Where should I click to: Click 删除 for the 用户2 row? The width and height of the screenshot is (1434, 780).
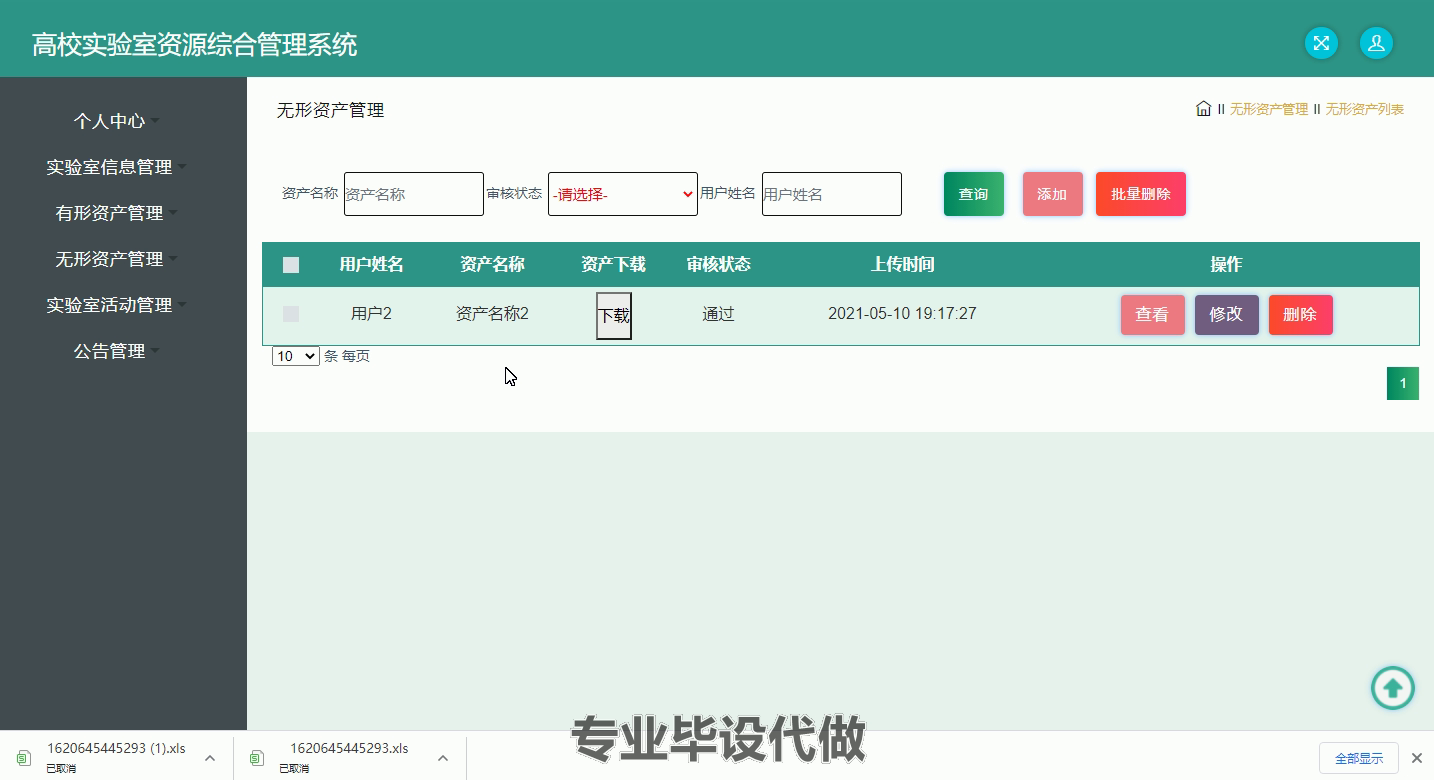pos(1301,315)
